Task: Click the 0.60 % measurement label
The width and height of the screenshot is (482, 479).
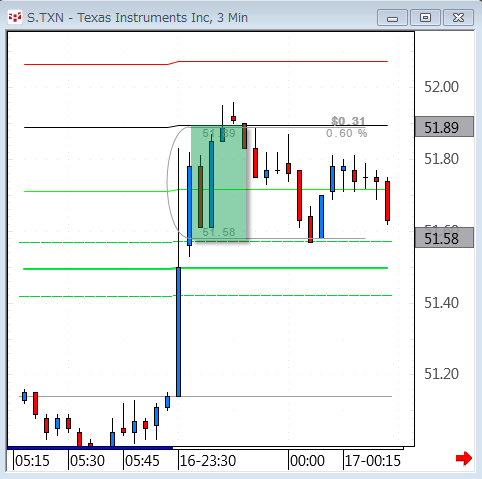Action: (347, 133)
